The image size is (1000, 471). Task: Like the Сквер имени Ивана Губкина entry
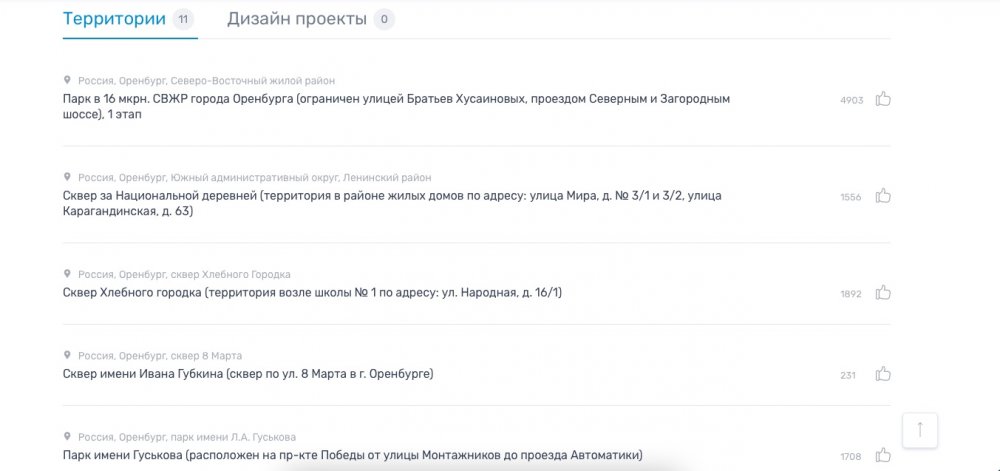pyautogui.click(x=883, y=374)
